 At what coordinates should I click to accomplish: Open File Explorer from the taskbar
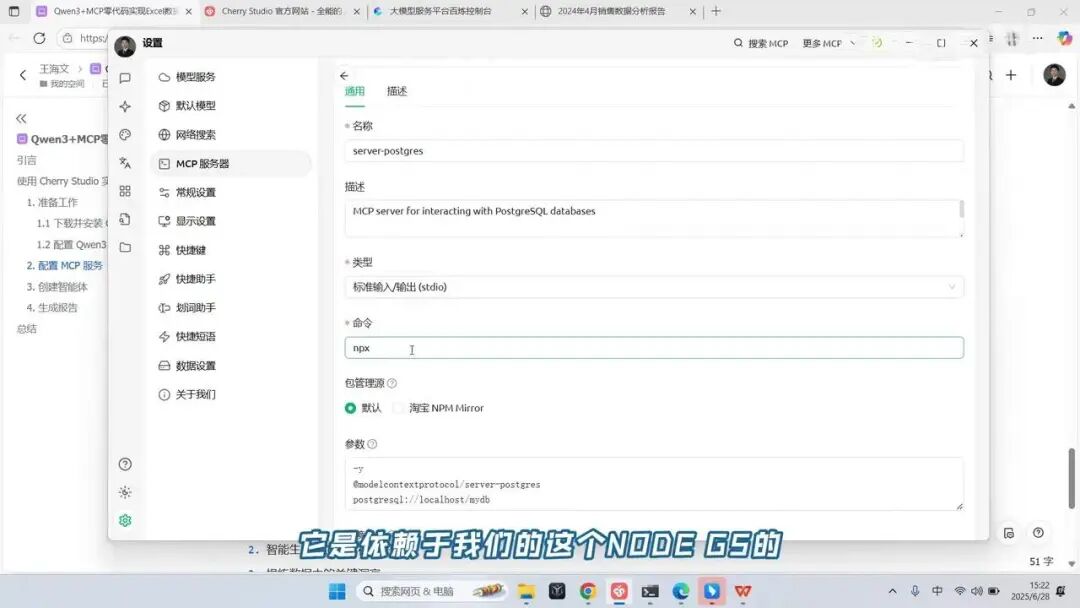pos(526,591)
